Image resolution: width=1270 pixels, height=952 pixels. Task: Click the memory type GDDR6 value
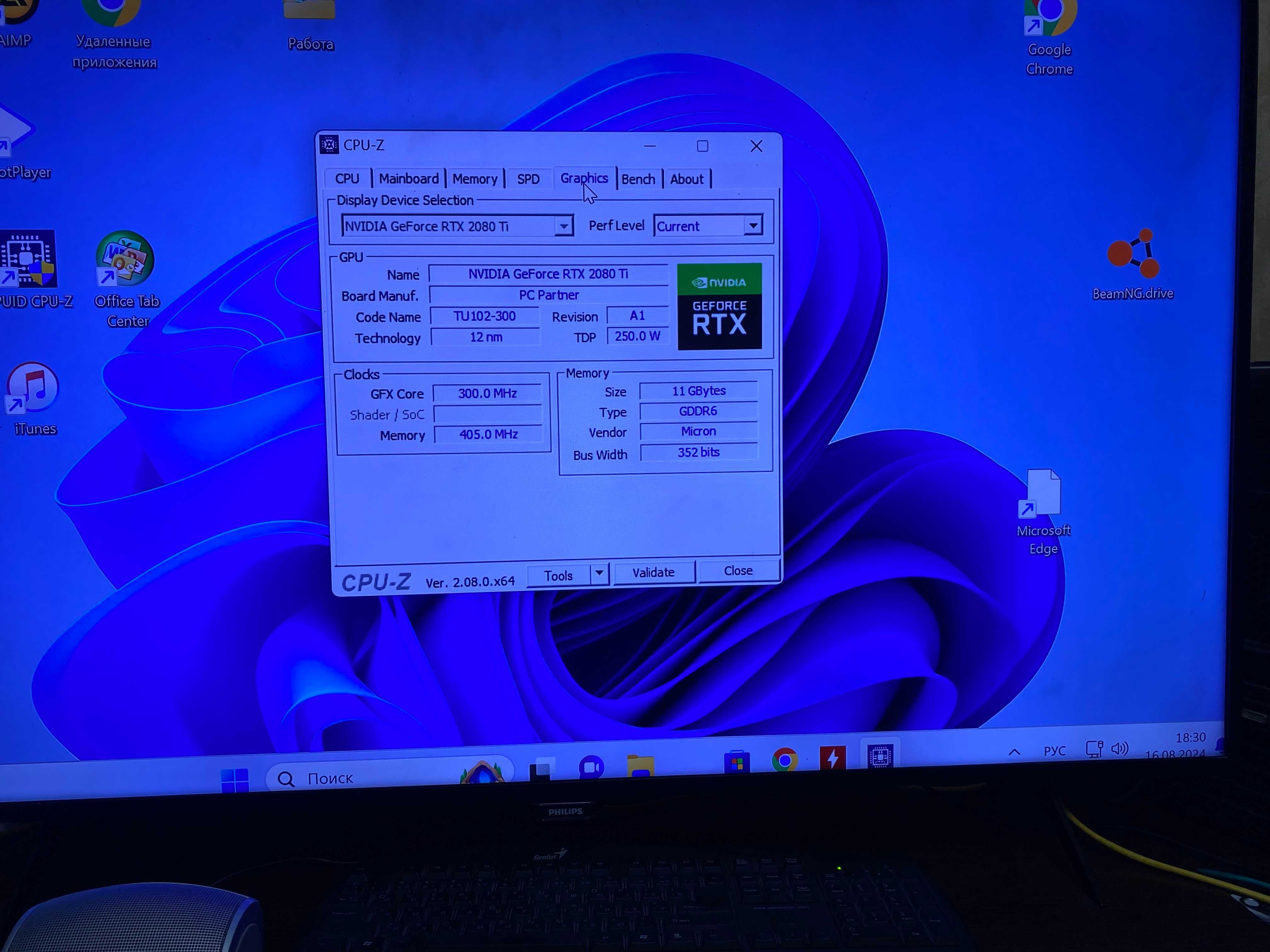pyautogui.click(x=698, y=411)
